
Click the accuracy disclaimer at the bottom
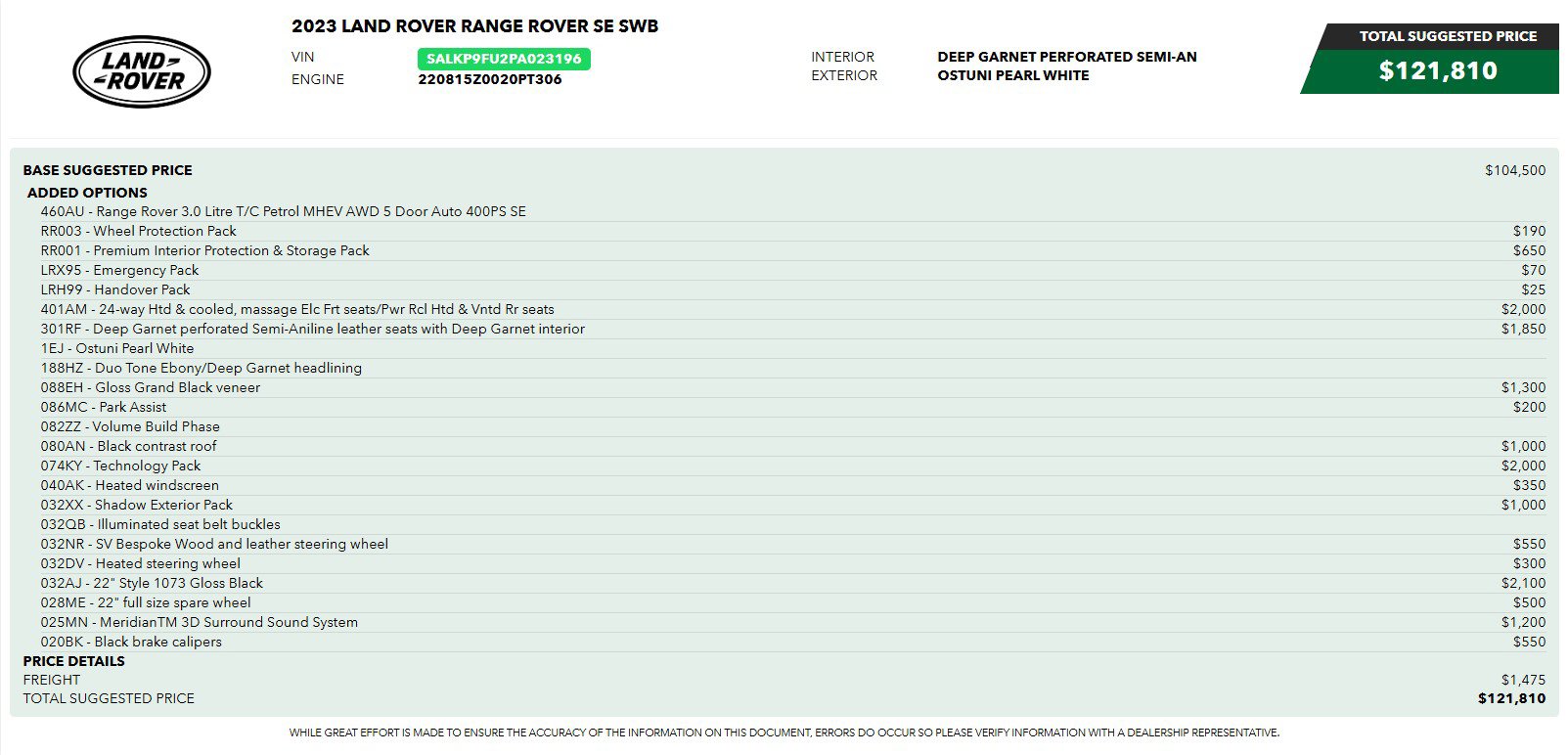click(784, 733)
